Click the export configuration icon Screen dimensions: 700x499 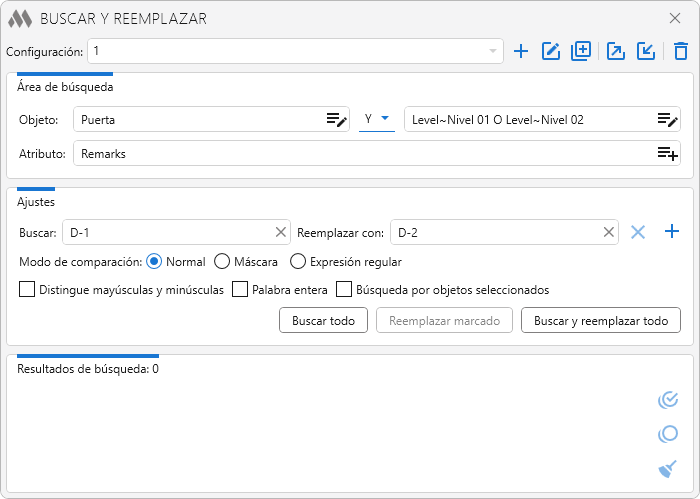pos(616,52)
